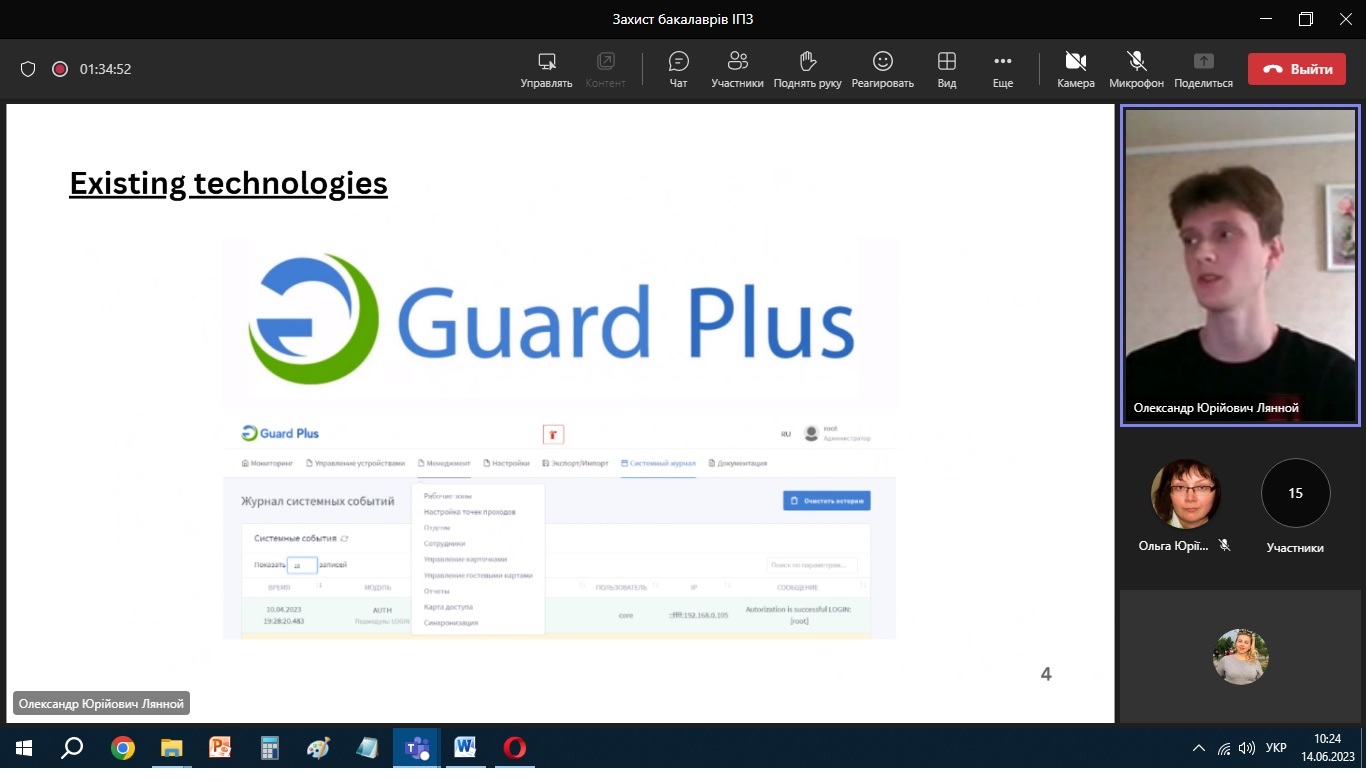
Task: Click the Microsoft Teams taskbar icon
Action: (416, 748)
